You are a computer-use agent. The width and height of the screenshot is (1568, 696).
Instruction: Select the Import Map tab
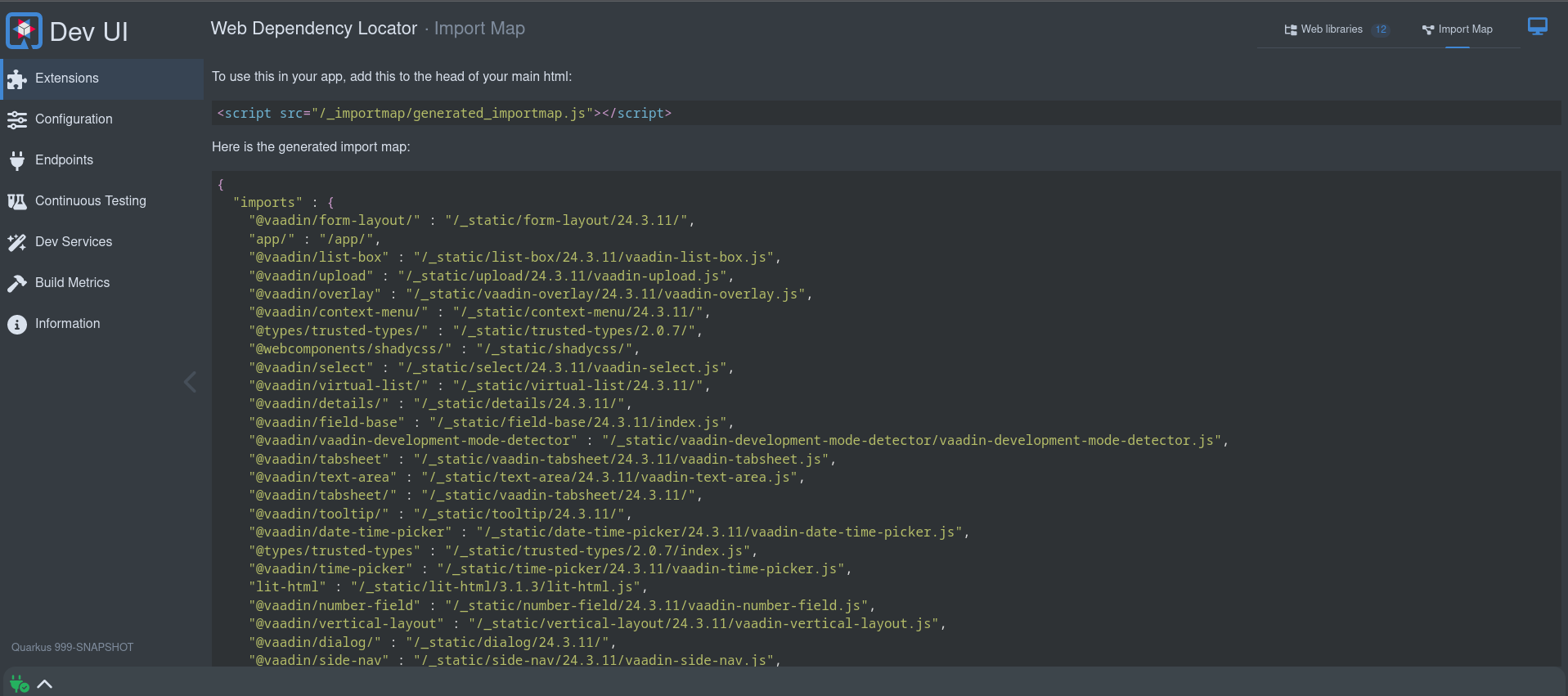(1458, 29)
